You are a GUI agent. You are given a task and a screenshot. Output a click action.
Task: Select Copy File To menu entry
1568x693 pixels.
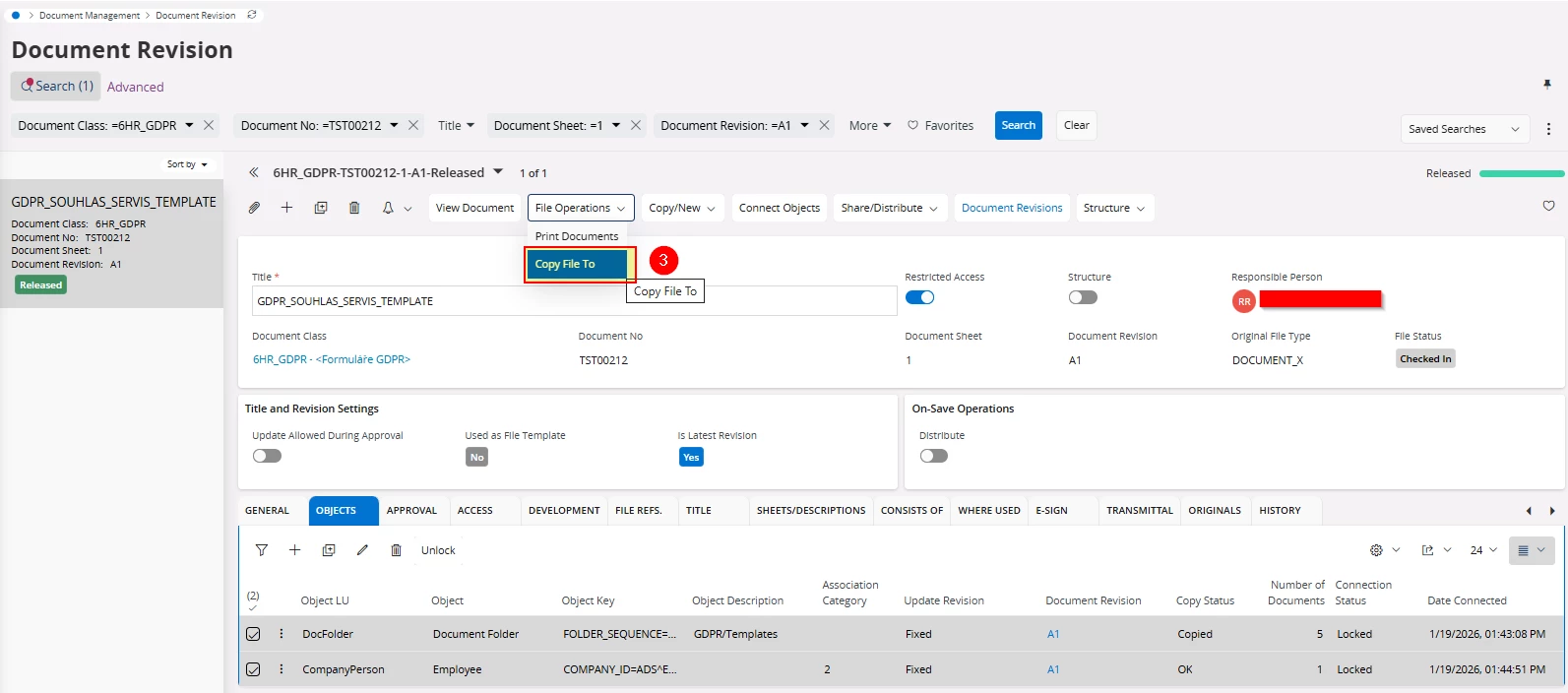click(x=577, y=264)
